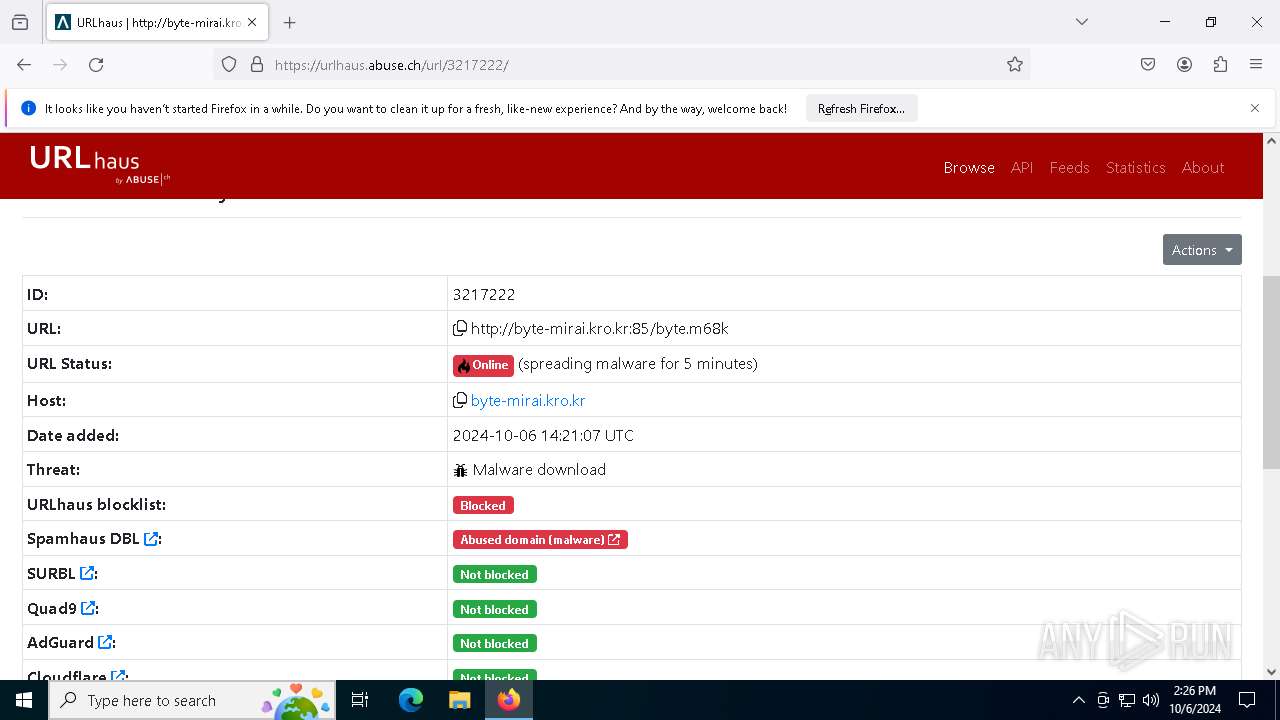Click the ID value 3217222

484,294
